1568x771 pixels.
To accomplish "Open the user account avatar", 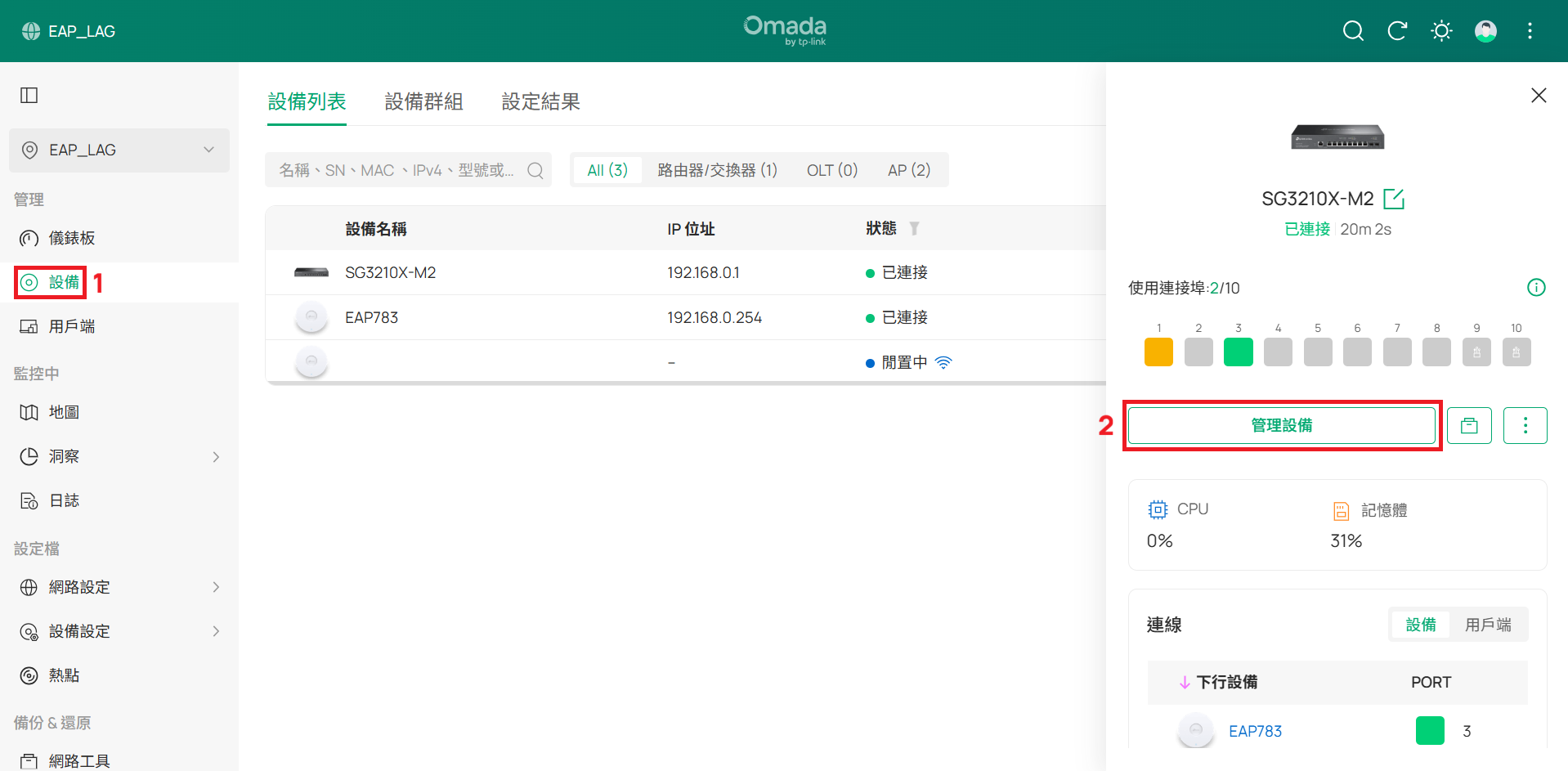I will pos(1485,31).
